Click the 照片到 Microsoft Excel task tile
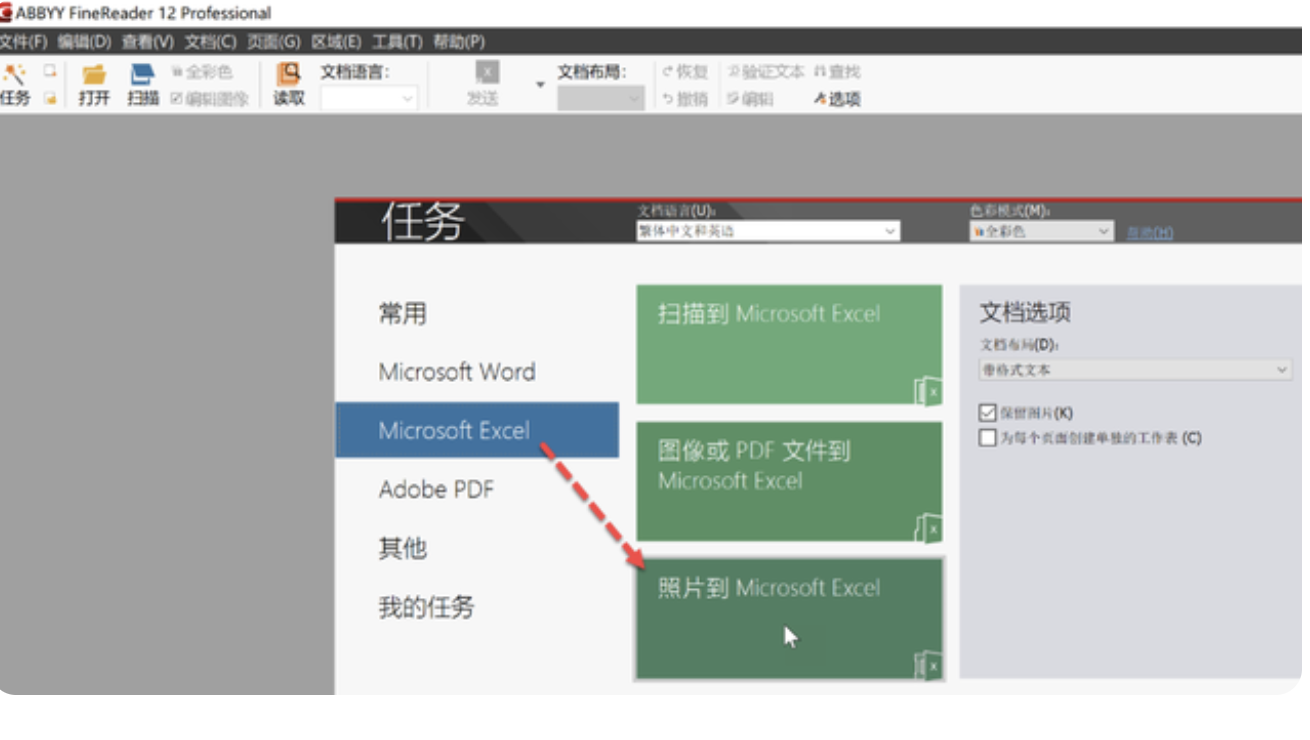This screenshot has width=1310, height=740. 789,618
